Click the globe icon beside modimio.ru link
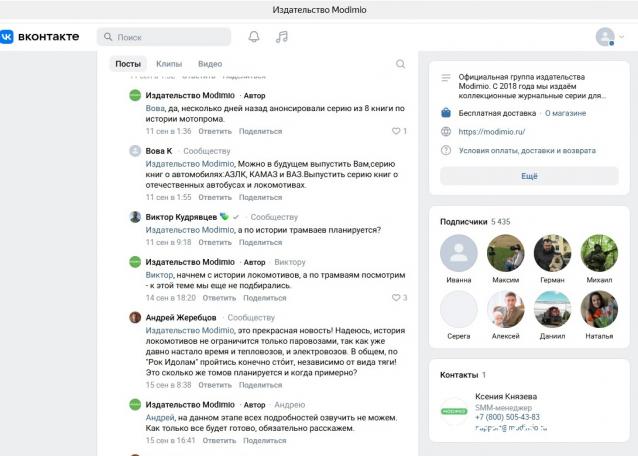The height and width of the screenshot is (456, 638). (x=446, y=131)
